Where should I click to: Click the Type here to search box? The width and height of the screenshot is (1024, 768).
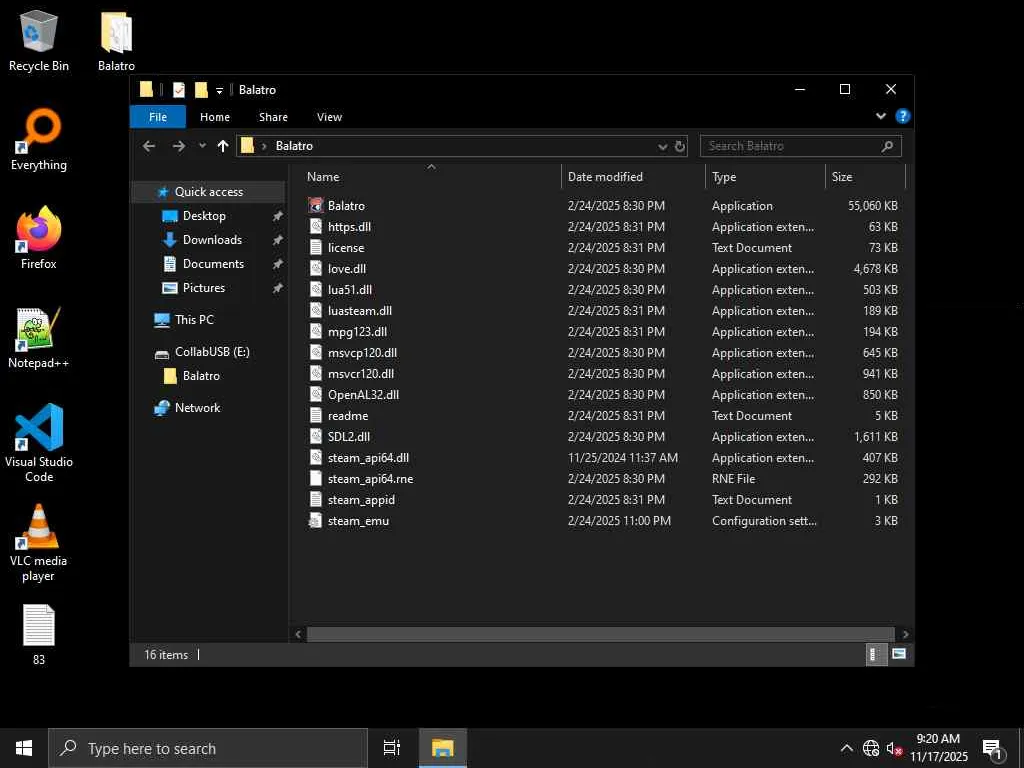point(208,748)
